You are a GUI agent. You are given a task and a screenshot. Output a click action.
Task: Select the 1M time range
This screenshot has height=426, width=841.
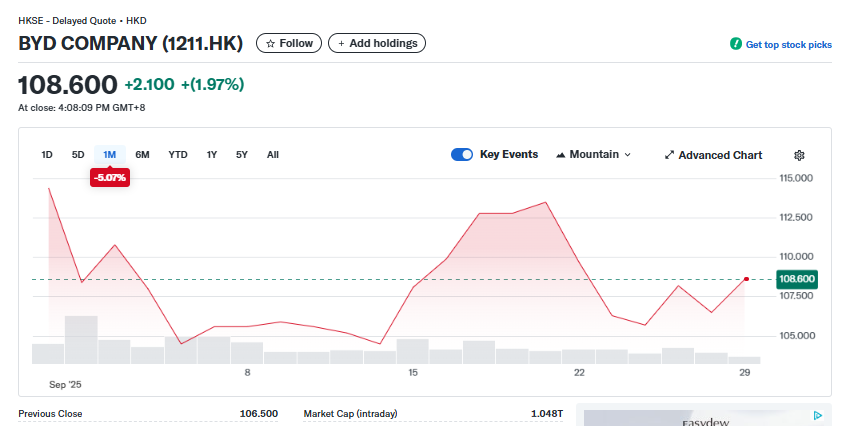pyautogui.click(x=109, y=155)
